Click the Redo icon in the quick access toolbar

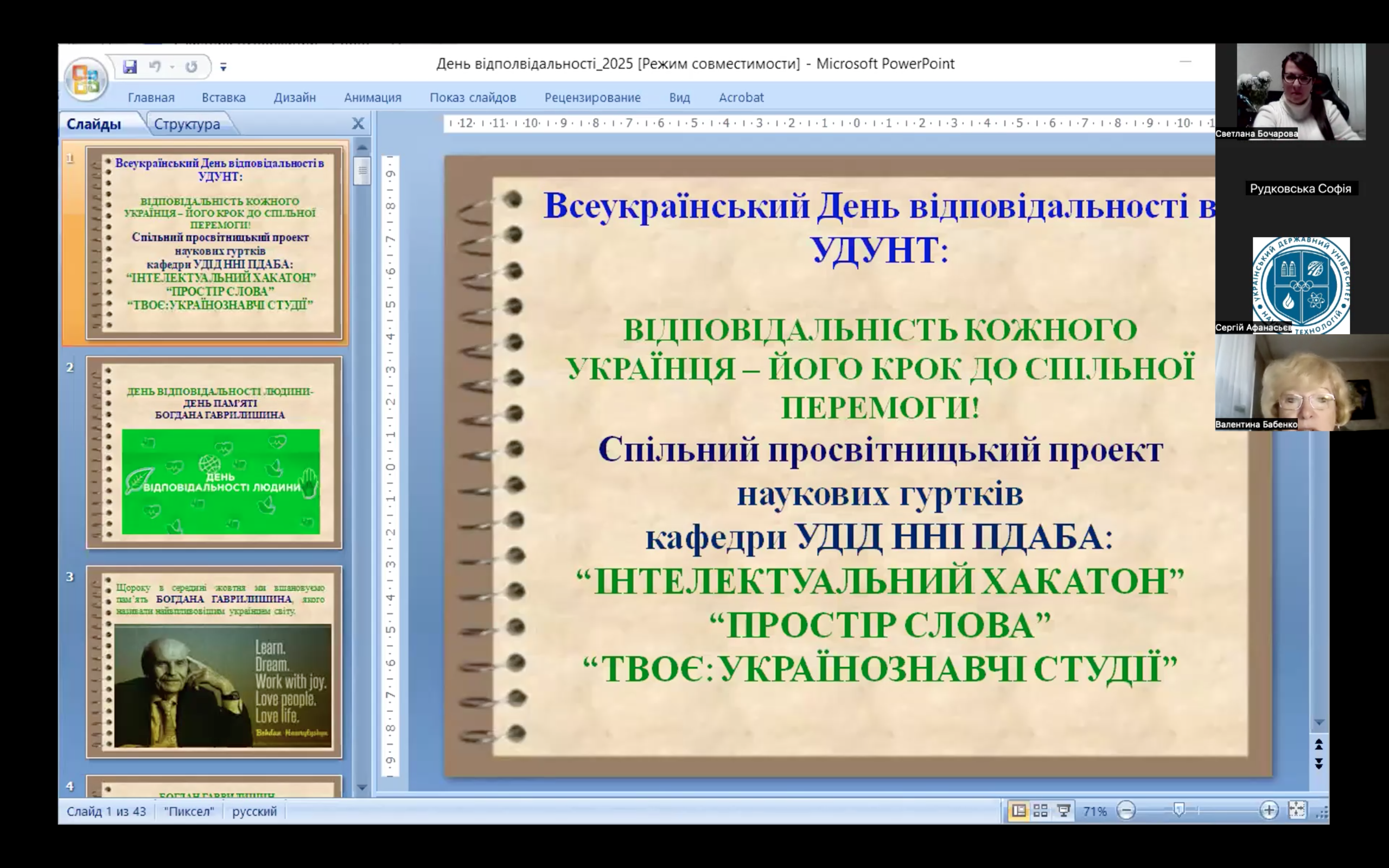pyautogui.click(x=191, y=67)
